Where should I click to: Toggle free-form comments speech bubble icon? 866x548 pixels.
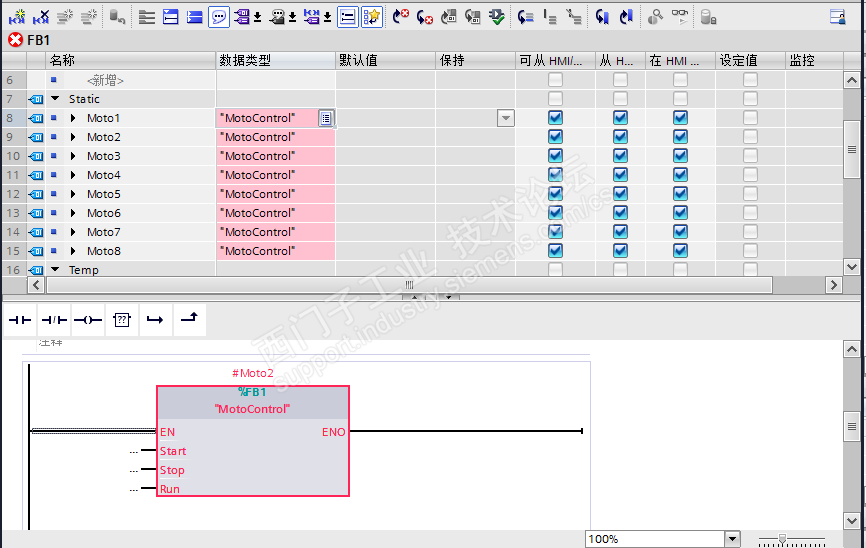click(x=219, y=17)
